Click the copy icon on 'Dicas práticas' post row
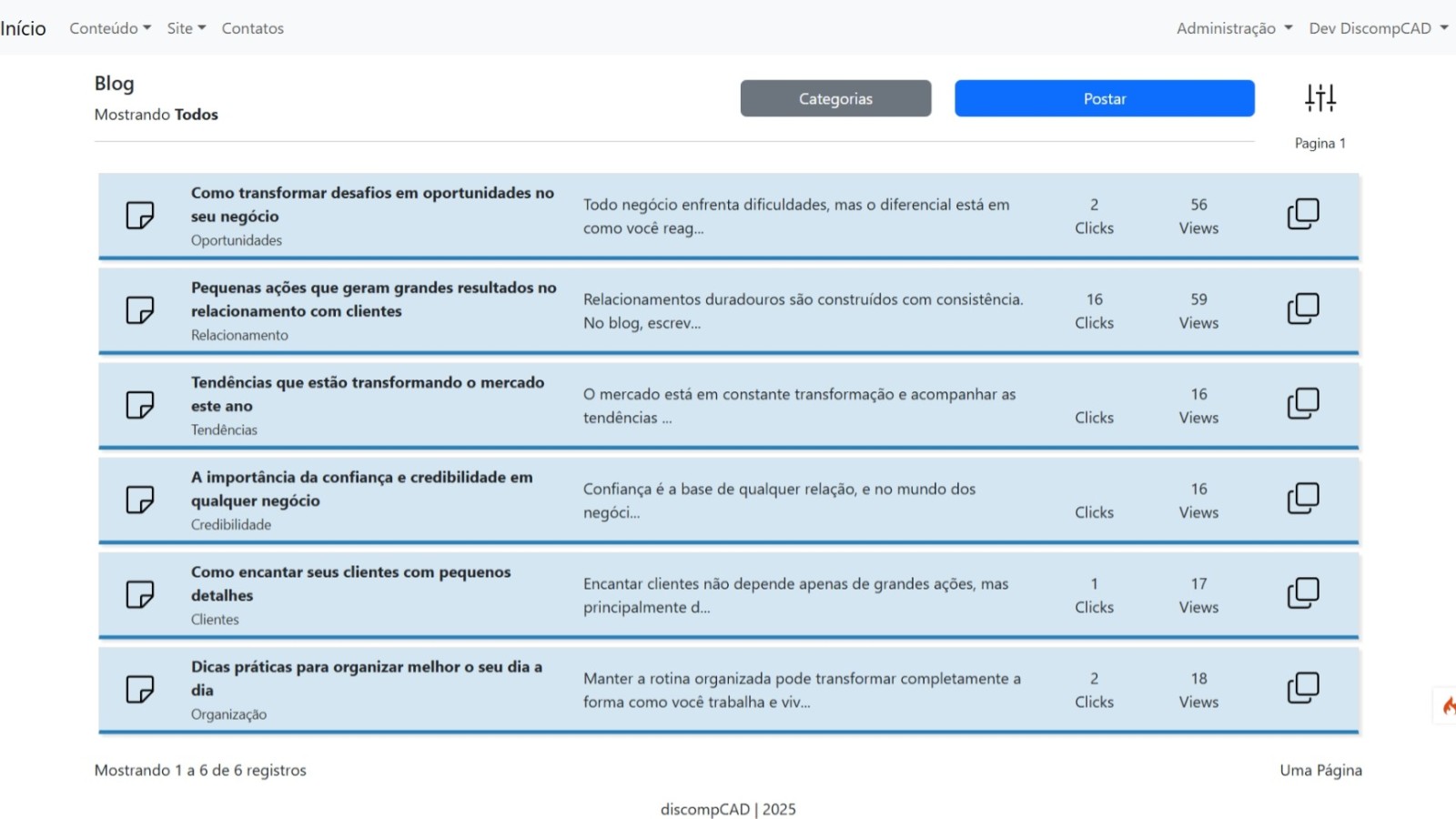 (1302, 688)
